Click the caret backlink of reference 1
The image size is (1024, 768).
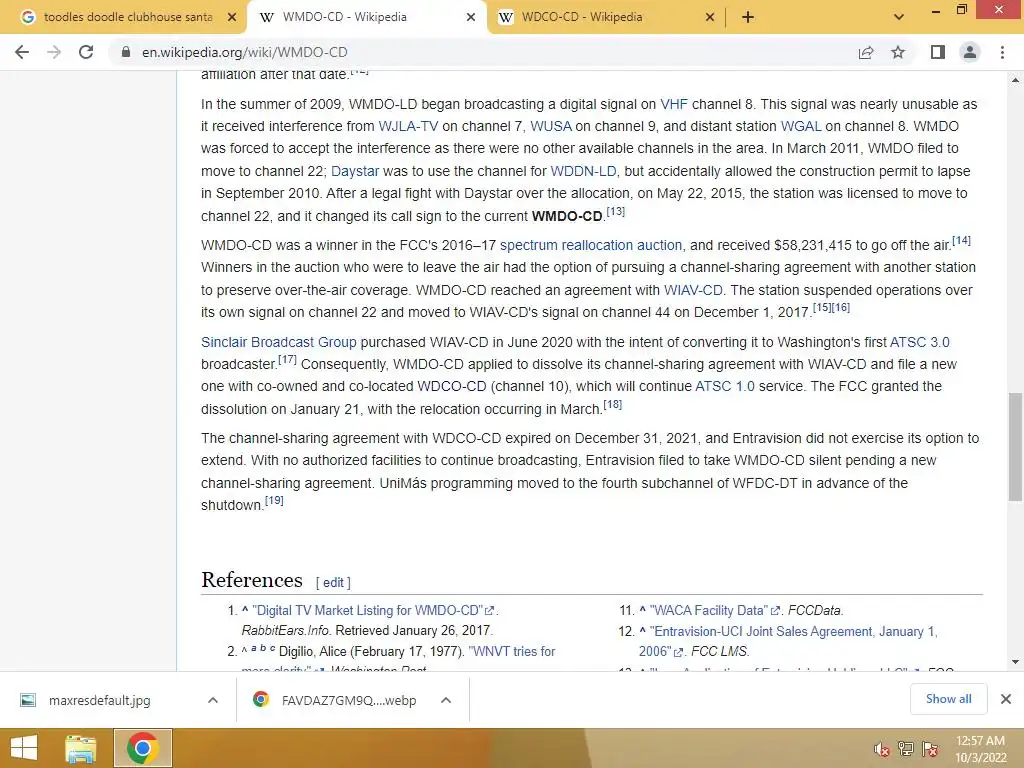point(245,610)
